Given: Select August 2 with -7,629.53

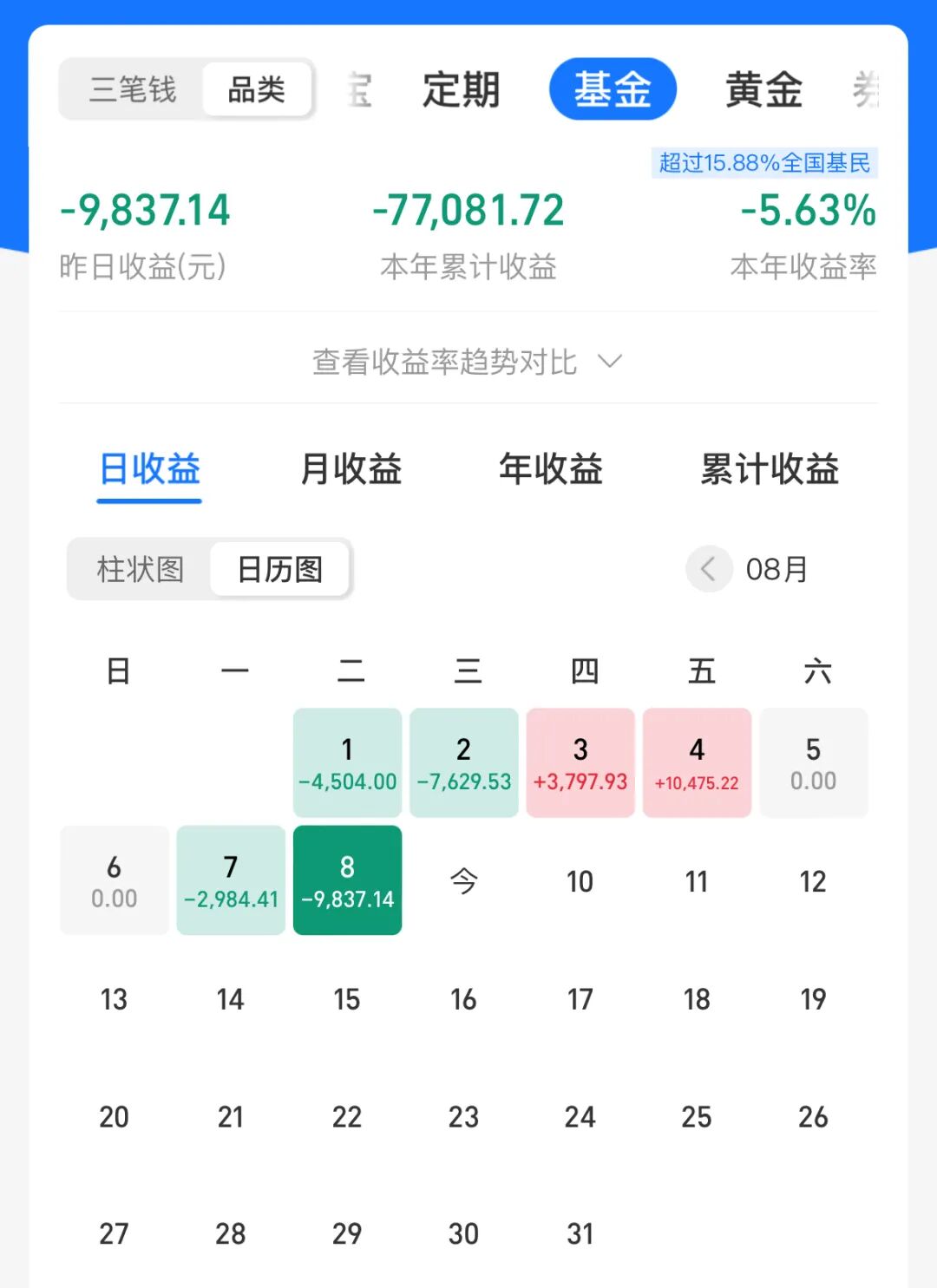Looking at the screenshot, I should coord(464,762).
